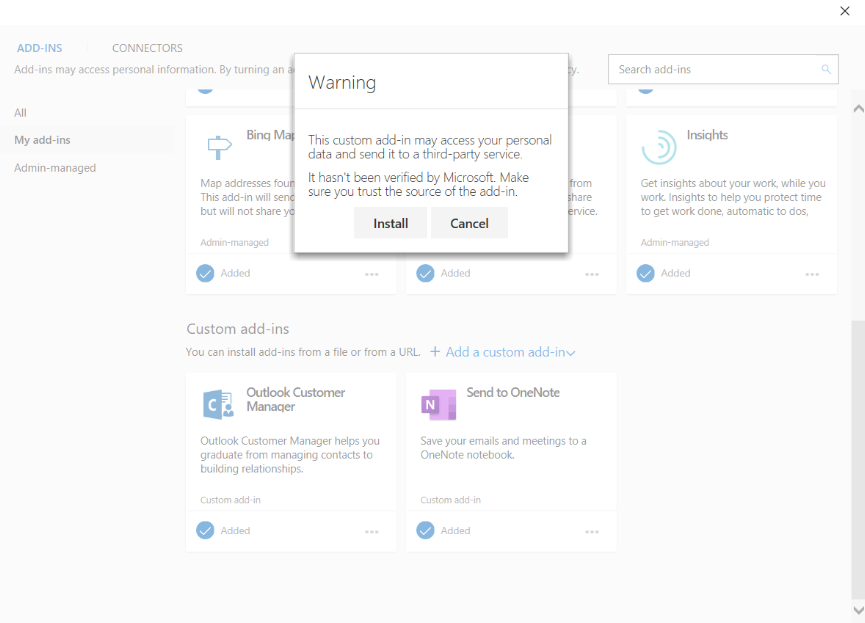Viewport: 865px width, 623px height.
Task: Open the Send to OneNote title
Action: [513, 392]
